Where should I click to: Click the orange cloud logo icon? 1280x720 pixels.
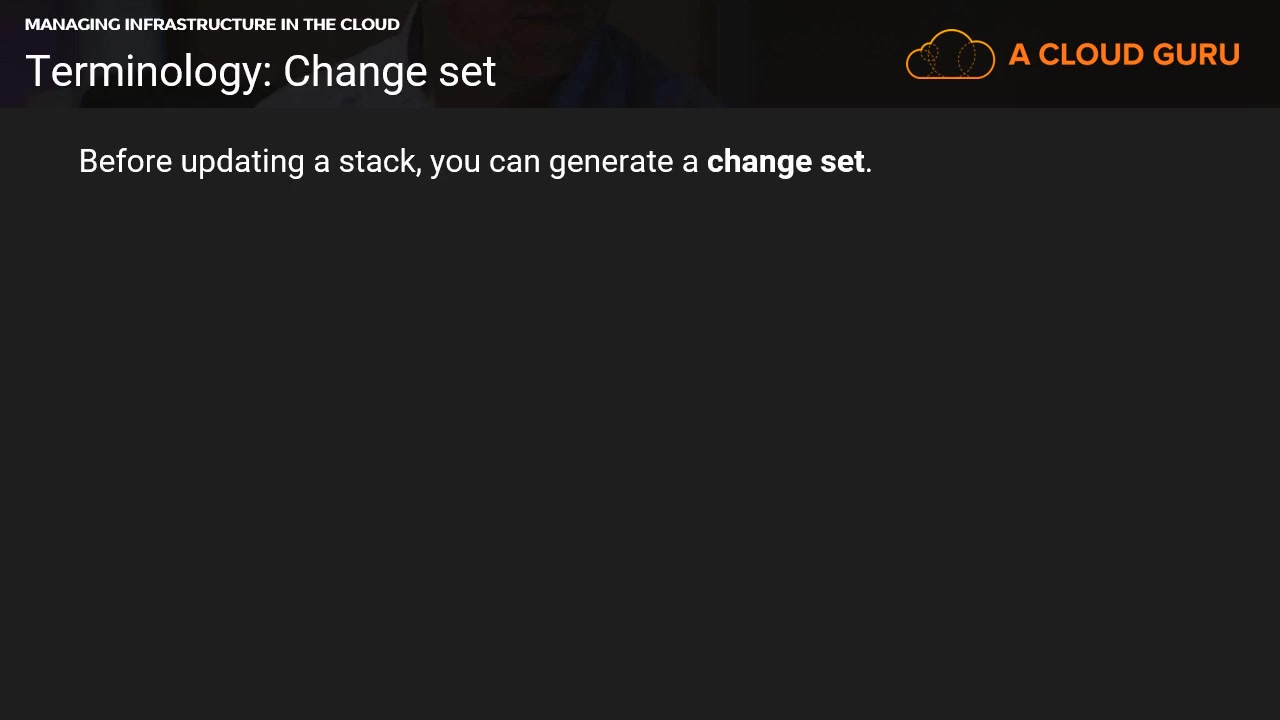[x=950, y=54]
